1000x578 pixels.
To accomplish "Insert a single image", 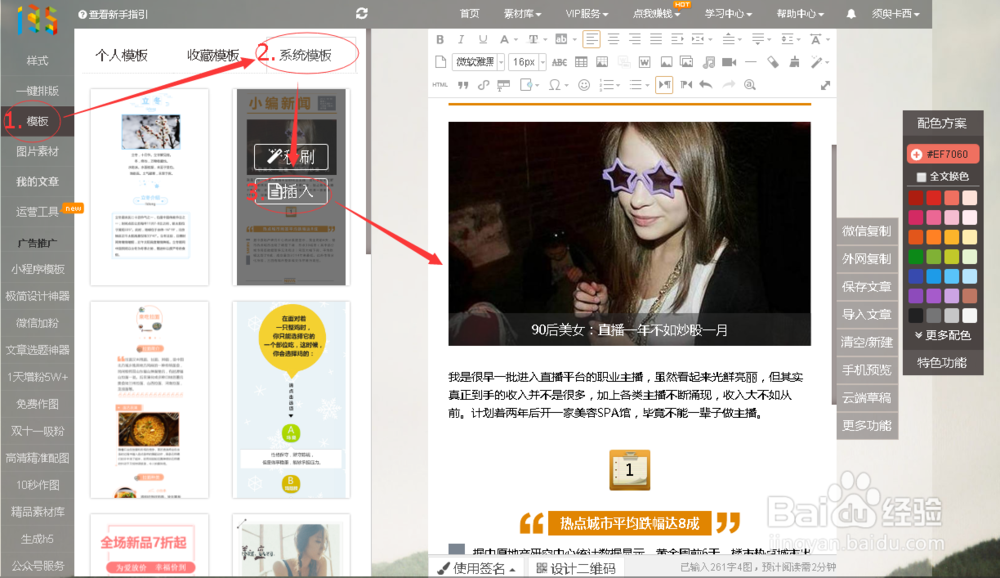I will click(x=666, y=62).
